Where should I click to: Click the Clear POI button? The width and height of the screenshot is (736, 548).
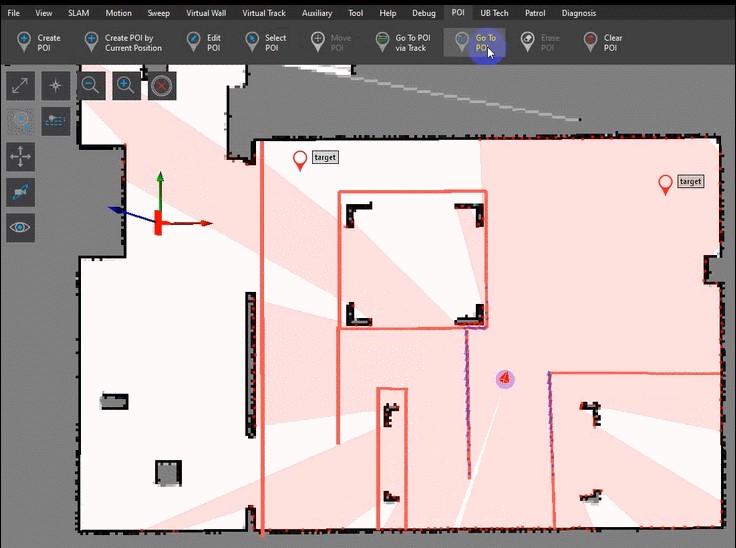pyautogui.click(x=602, y=42)
